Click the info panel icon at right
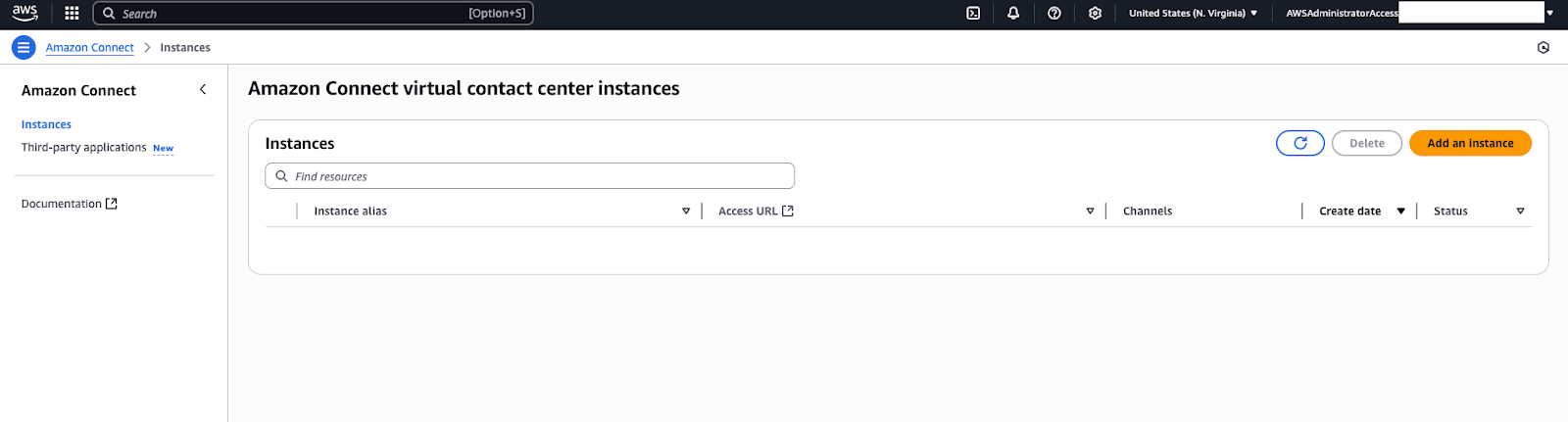This screenshot has width=1568, height=422. click(x=1543, y=47)
